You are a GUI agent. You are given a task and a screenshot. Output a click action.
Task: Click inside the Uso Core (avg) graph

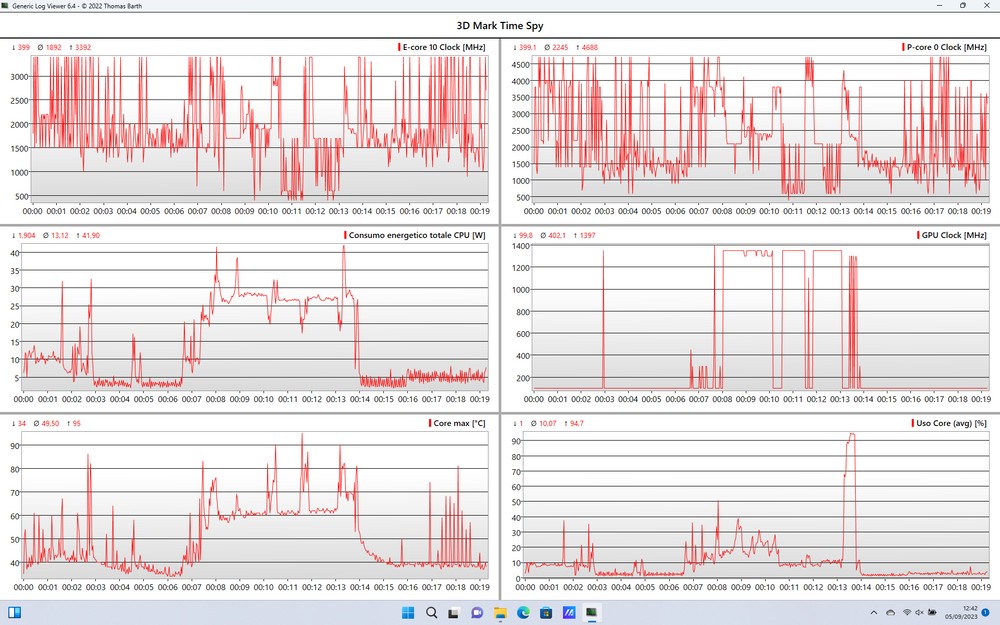point(756,505)
